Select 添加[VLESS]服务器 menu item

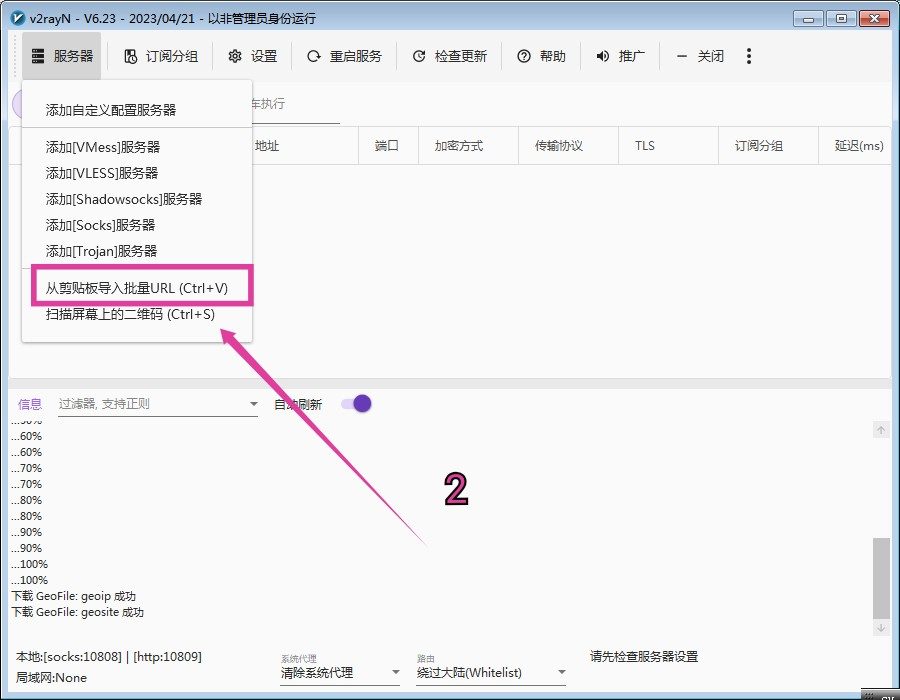(137, 173)
